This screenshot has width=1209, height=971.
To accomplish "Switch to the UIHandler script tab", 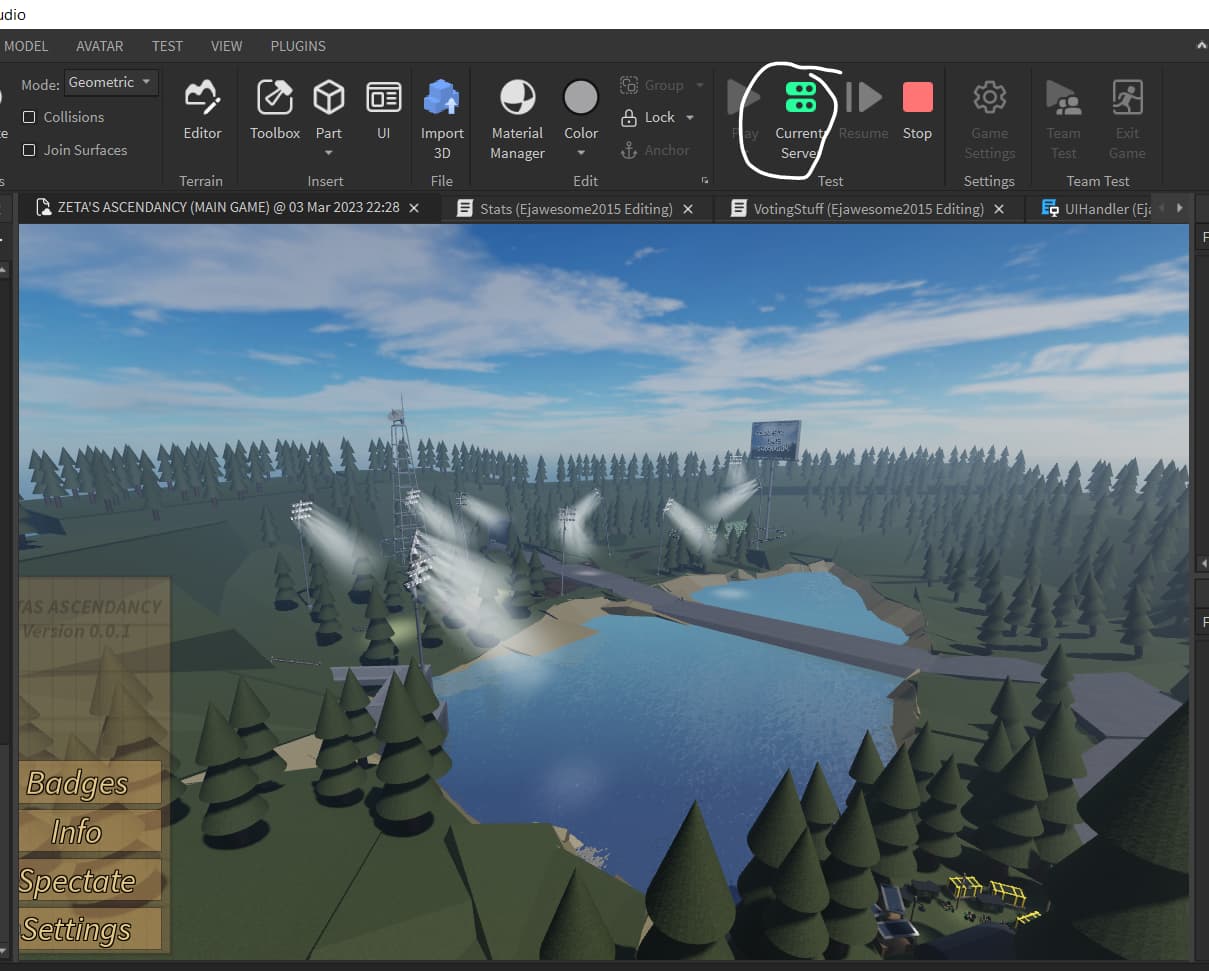I will (x=1097, y=208).
